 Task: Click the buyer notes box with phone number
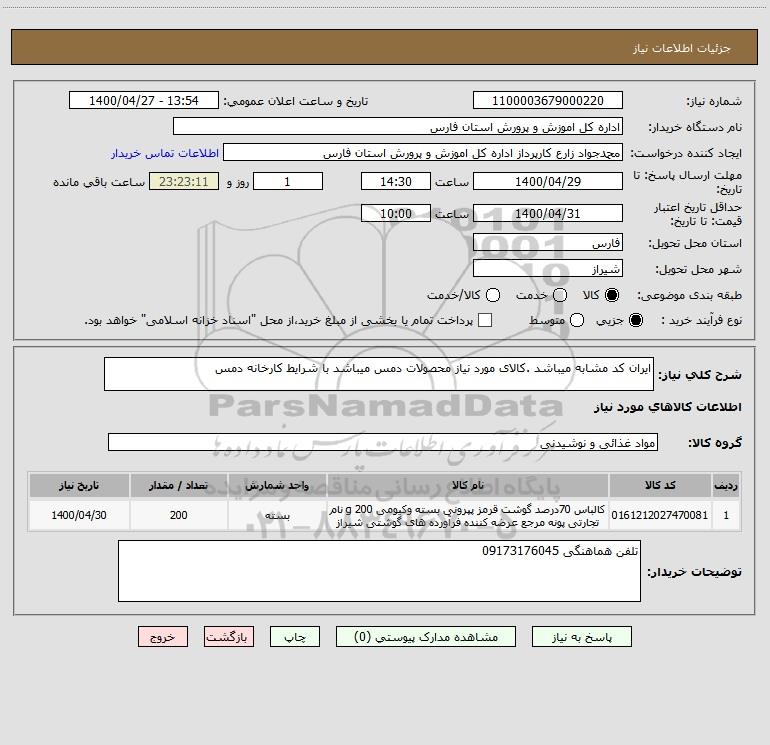379,571
